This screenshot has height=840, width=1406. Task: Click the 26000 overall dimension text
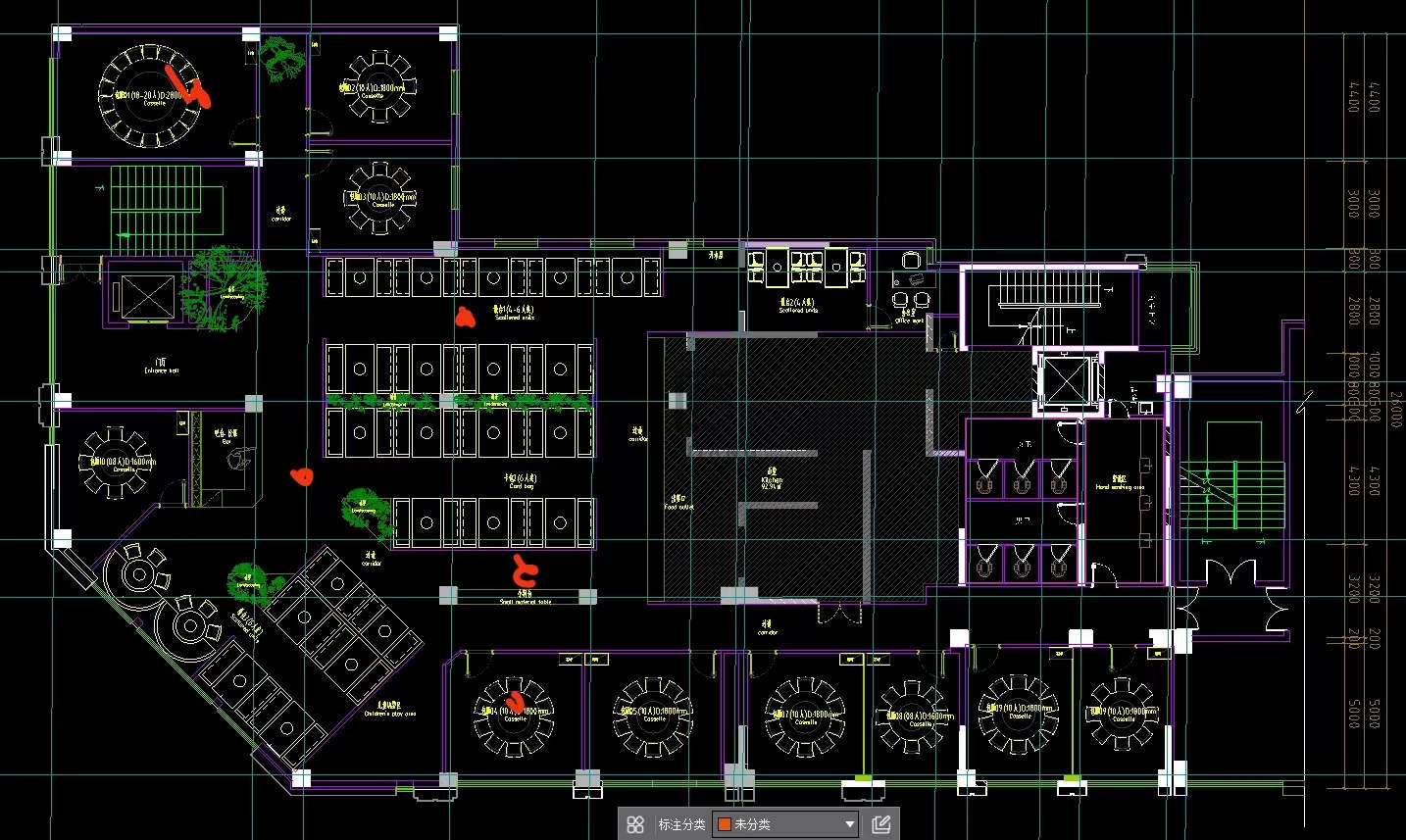1395,409
